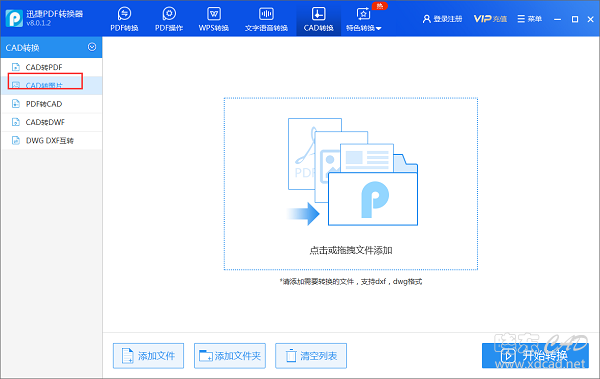Click the PDF转CAD file icon
This screenshot has width=600, height=379.
coord(16,104)
